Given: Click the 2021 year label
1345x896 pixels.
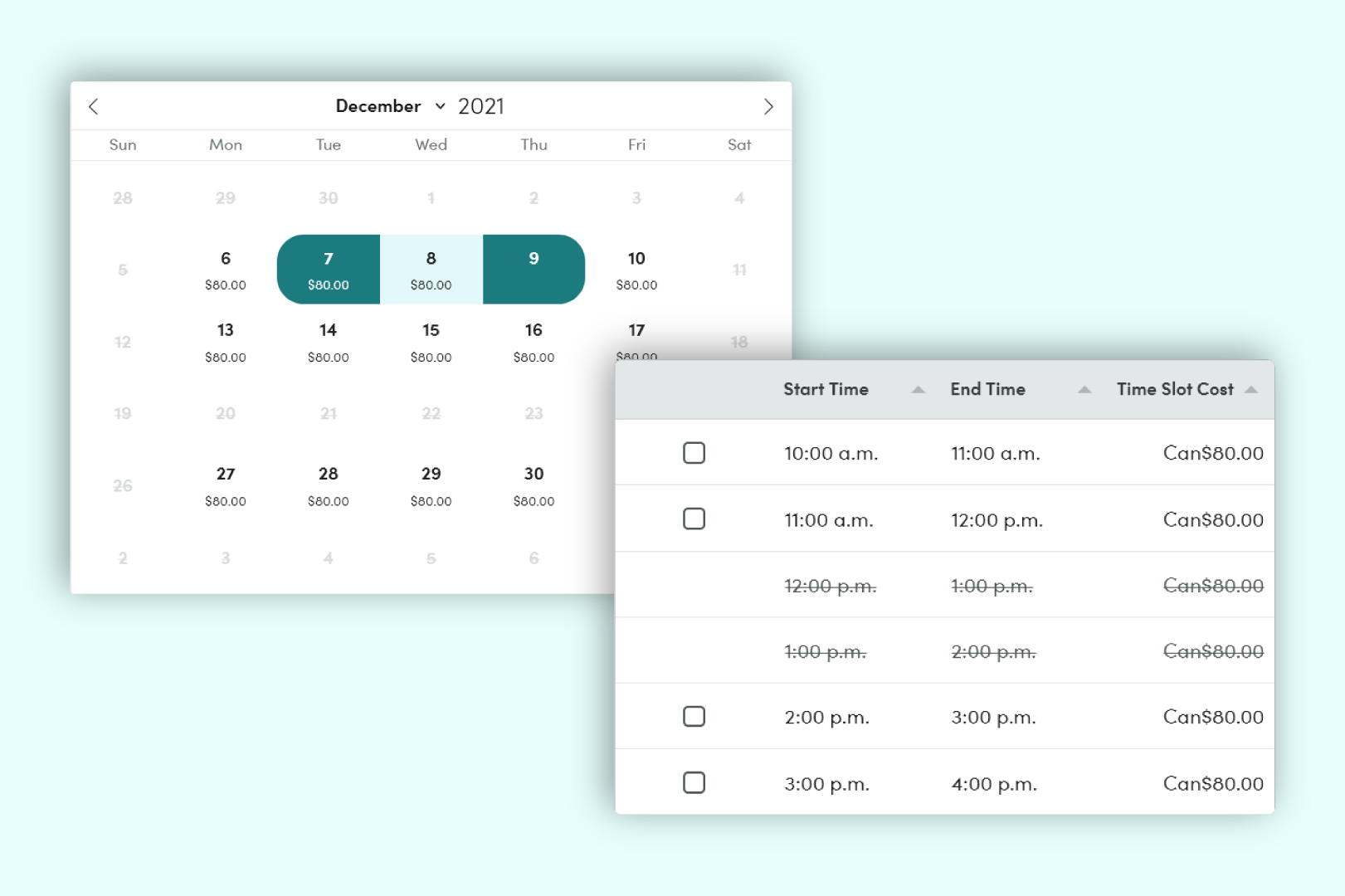Looking at the screenshot, I should (481, 105).
